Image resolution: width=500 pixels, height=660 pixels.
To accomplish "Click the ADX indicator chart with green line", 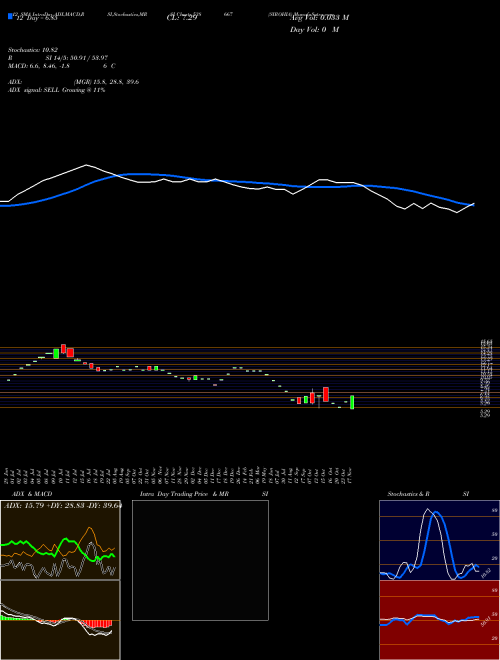I will coord(60,540).
